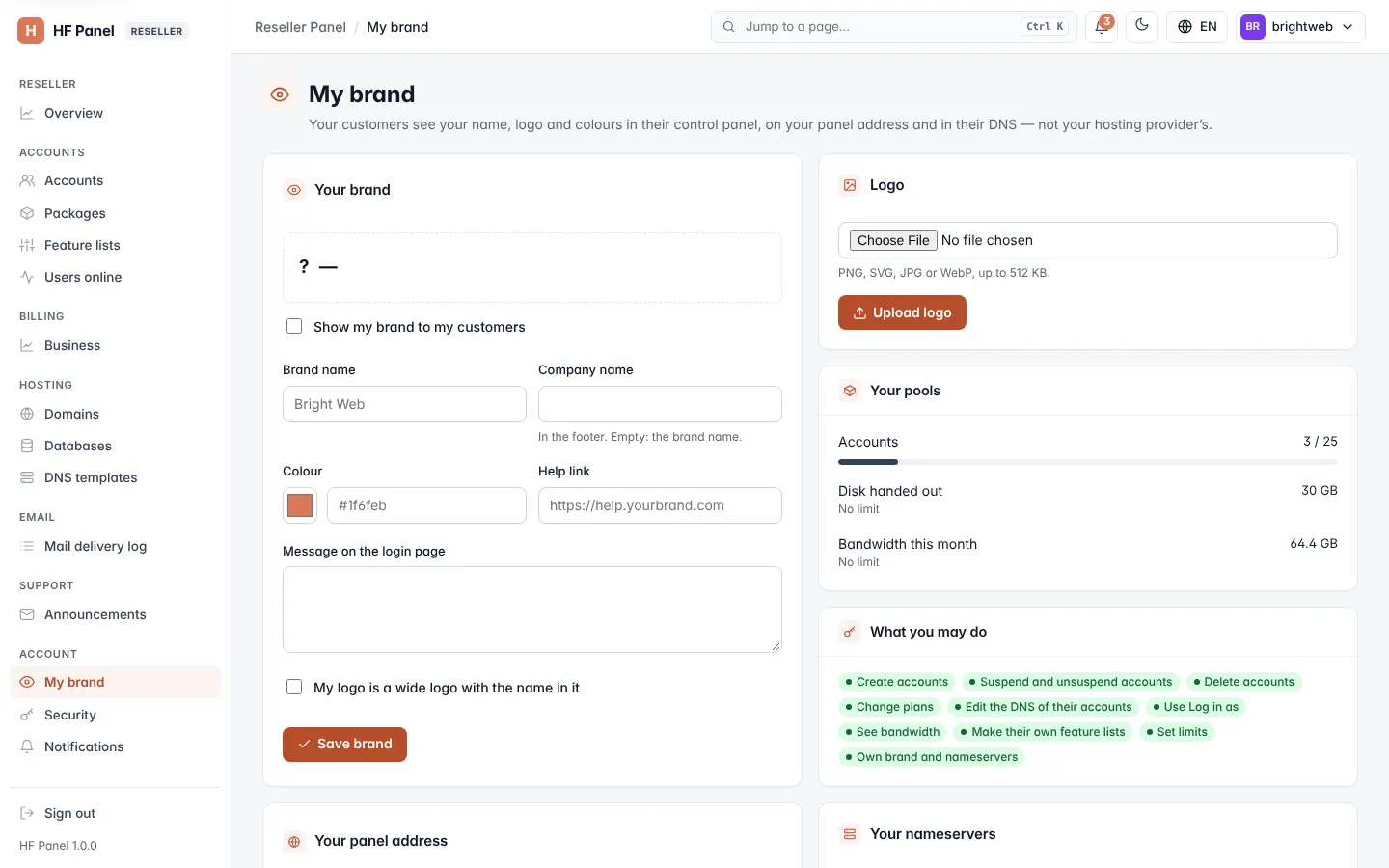Image resolution: width=1389 pixels, height=868 pixels.
Task: Click the HF Panel logo icon
Action: [x=31, y=31]
